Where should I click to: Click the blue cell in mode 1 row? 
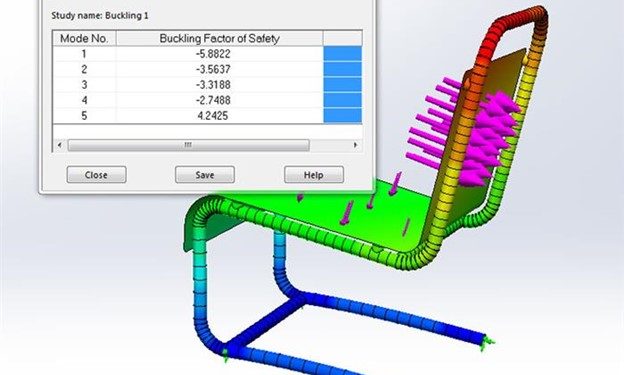pos(343,54)
